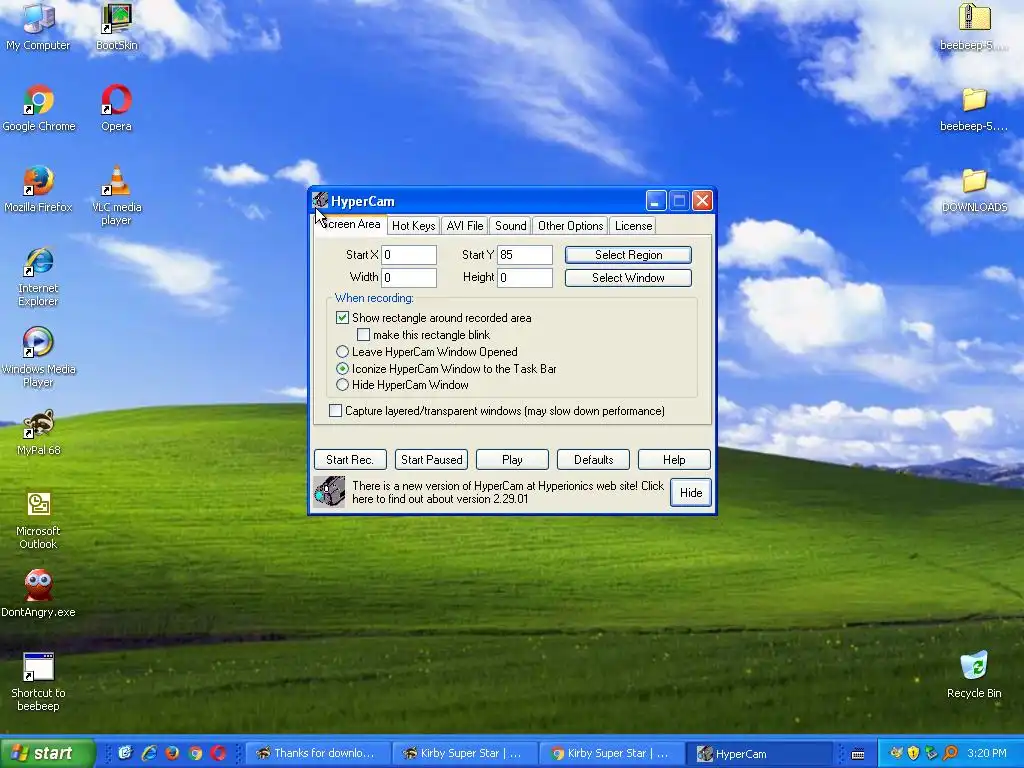Switch to the Hot Keys tab
Viewport: 1024px width, 768px height.
[x=413, y=226]
